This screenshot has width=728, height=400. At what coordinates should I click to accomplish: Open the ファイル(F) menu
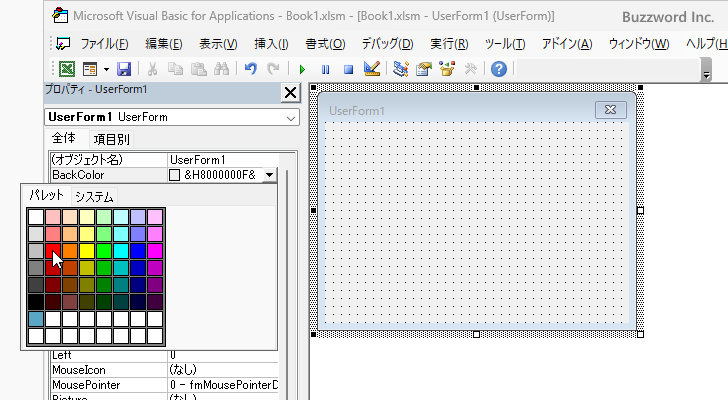point(104,44)
